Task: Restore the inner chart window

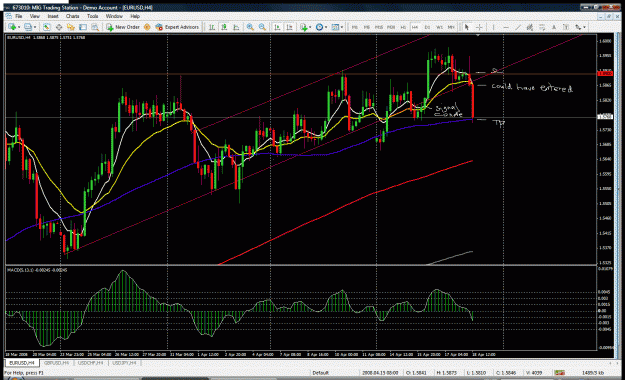Action: pyautogui.click(x=609, y=16)
